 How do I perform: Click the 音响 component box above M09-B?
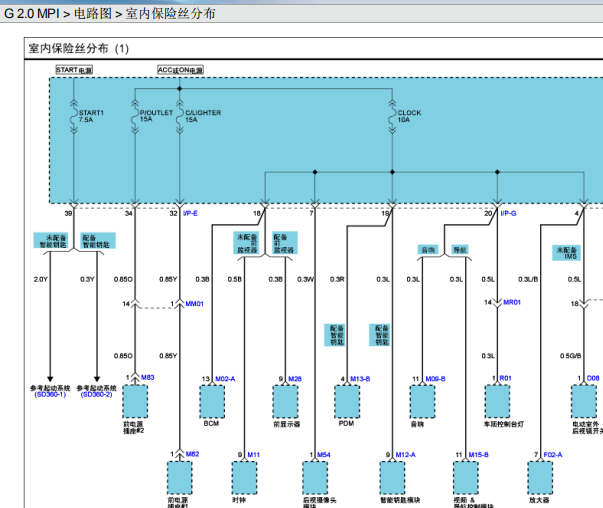coord(422,402)
